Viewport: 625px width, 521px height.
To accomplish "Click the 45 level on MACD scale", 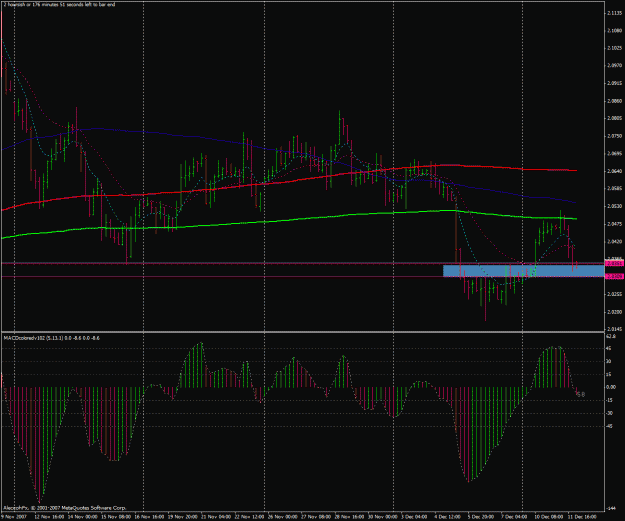I will pos(609,348).
